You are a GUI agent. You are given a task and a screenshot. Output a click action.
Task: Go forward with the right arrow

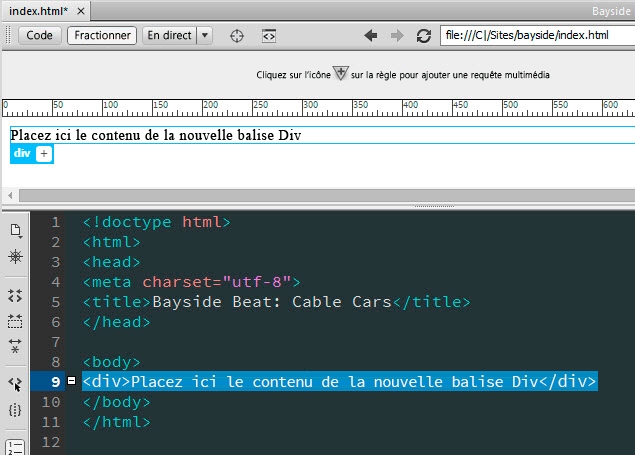(397, 36)
